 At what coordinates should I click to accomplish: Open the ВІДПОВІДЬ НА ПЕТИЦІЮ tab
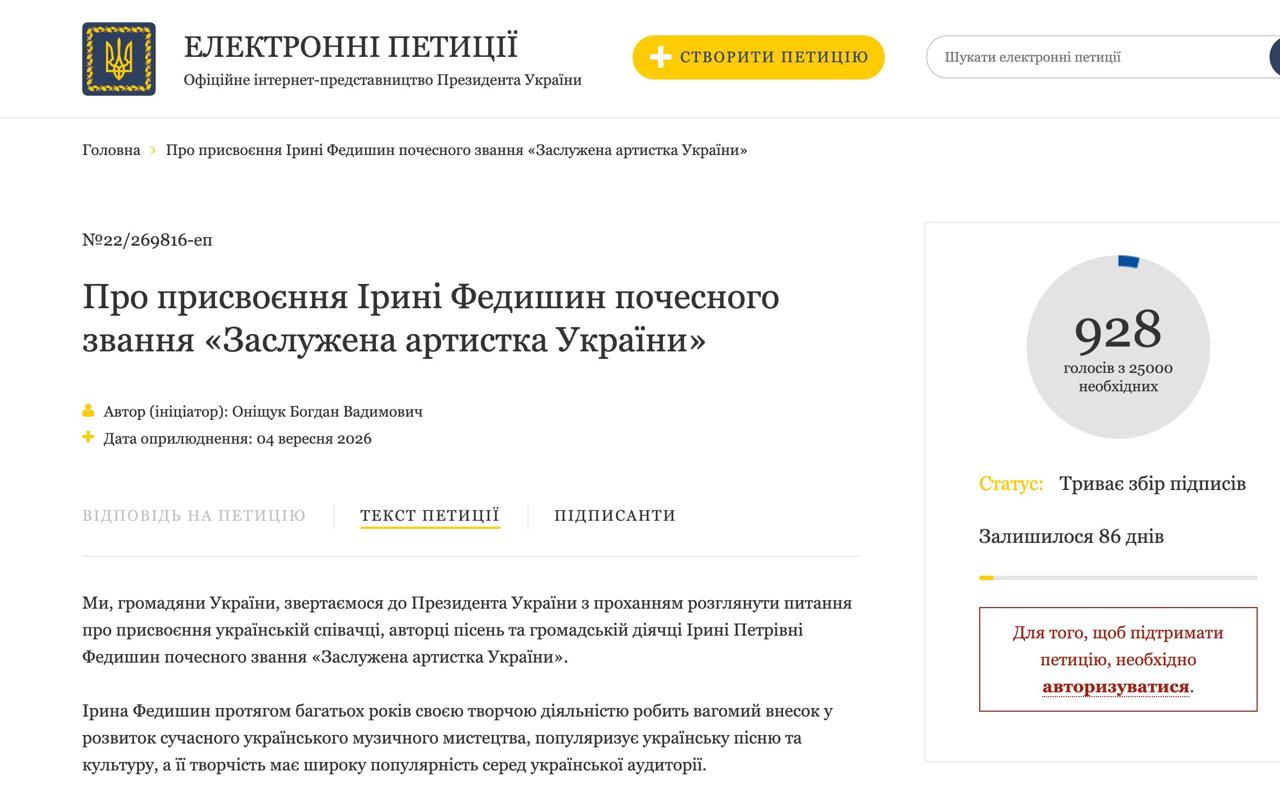[194, 516]
